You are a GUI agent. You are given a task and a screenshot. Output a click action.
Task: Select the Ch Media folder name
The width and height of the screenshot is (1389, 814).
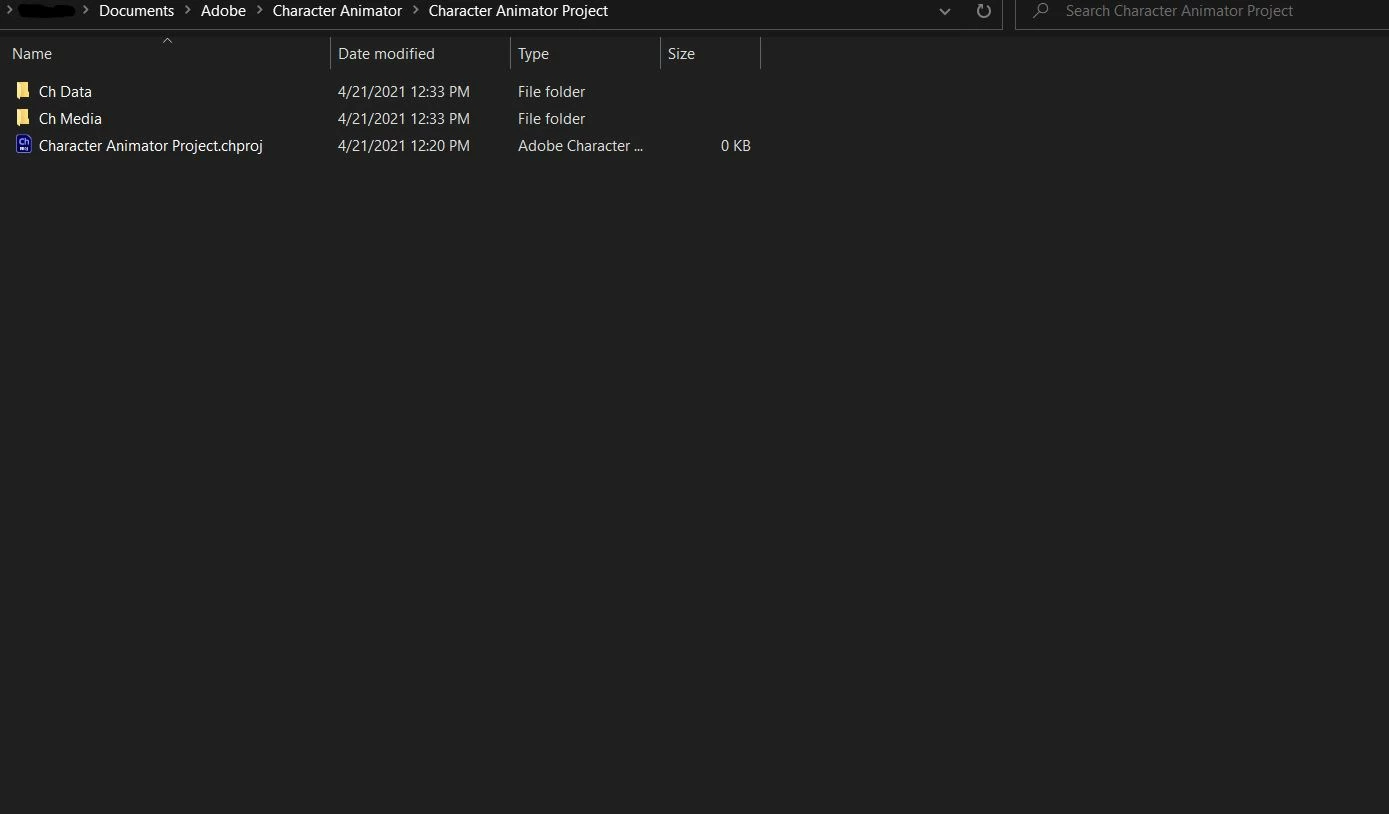70,118
